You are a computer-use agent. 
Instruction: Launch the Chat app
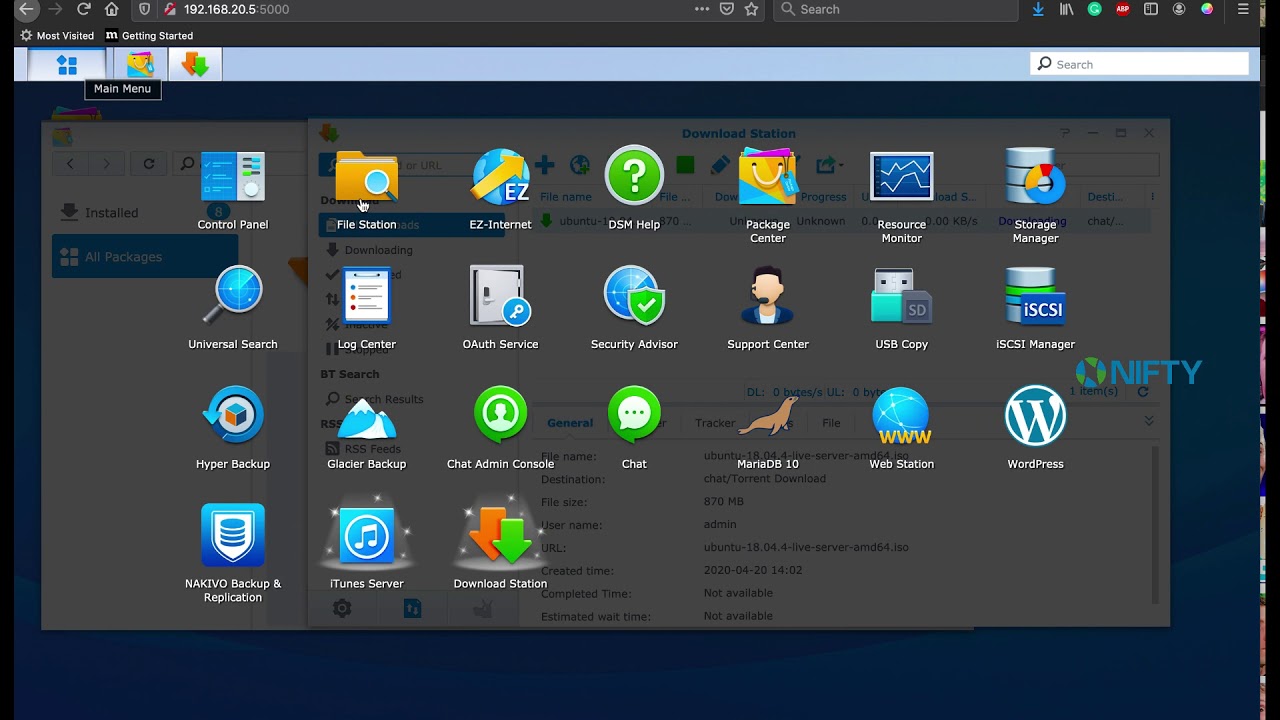click(634, 430)
